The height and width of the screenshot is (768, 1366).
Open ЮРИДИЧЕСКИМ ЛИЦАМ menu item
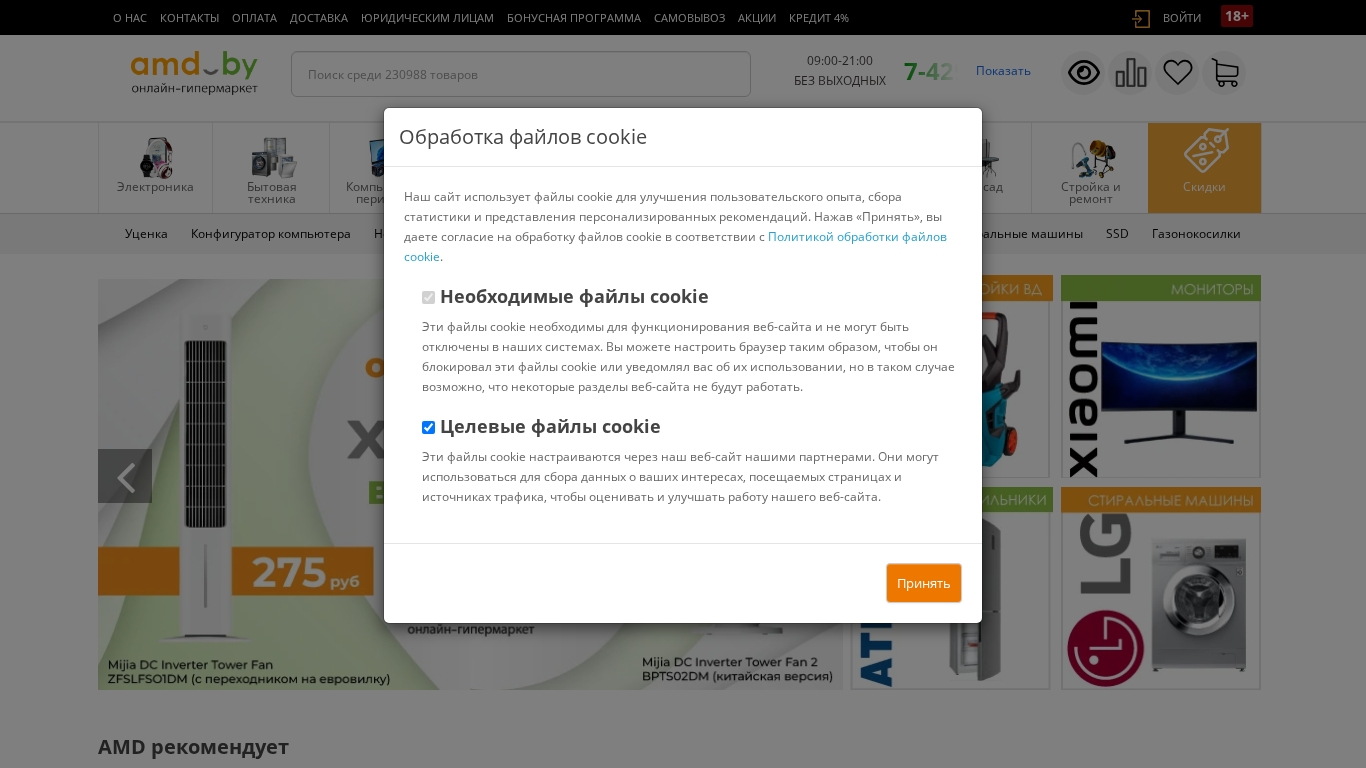427,18
